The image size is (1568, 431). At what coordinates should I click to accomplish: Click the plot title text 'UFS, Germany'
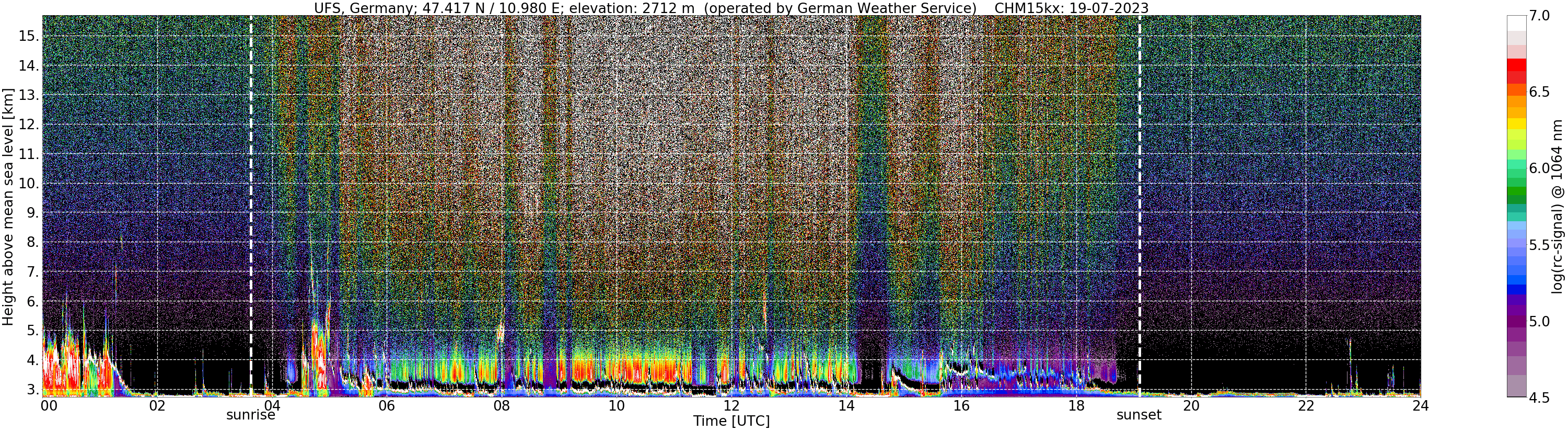[365, 8]
